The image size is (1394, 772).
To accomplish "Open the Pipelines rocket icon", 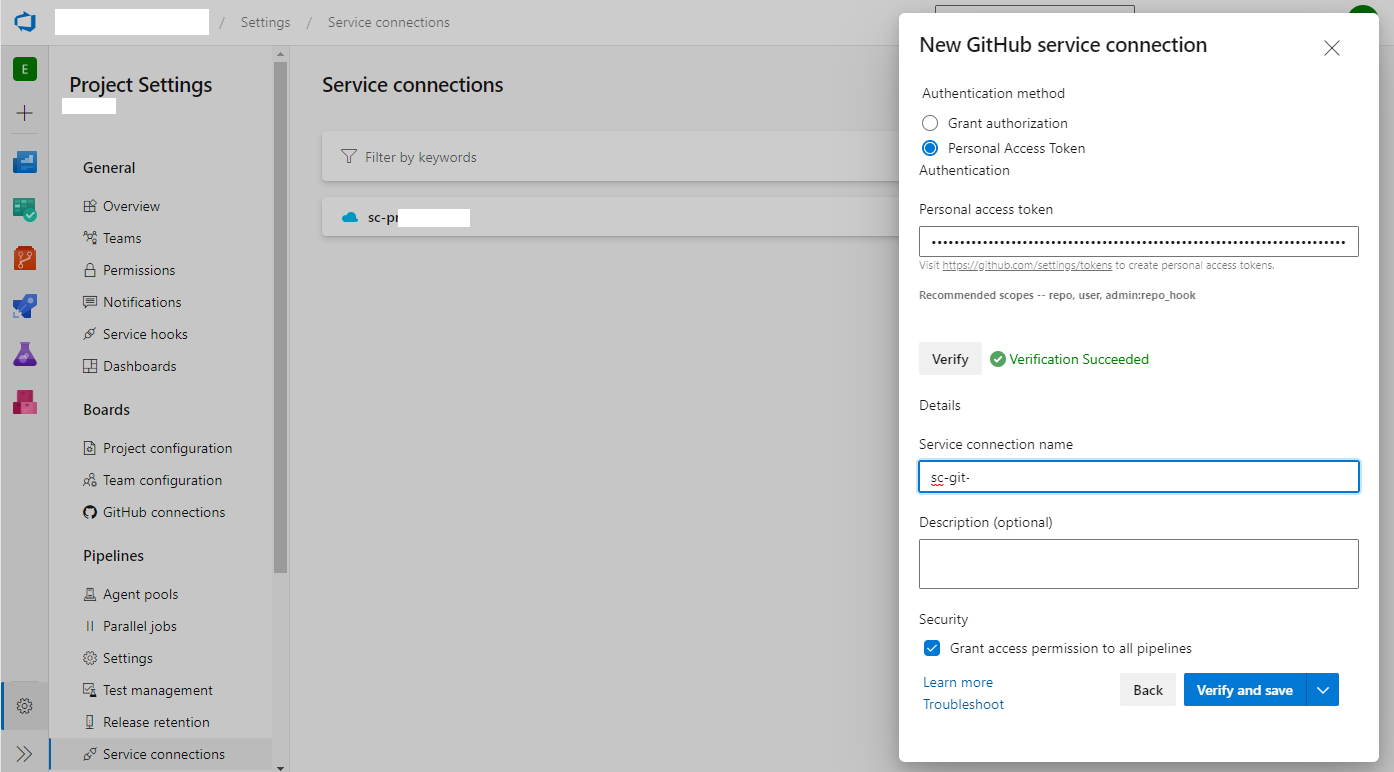I will (25, 305).
